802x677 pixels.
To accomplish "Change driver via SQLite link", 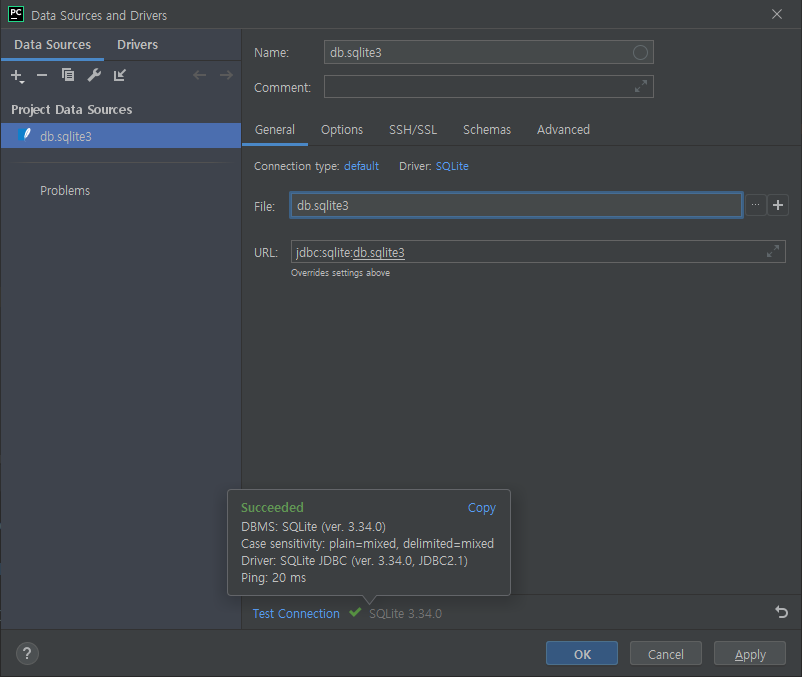I will [x=452, y=166].
